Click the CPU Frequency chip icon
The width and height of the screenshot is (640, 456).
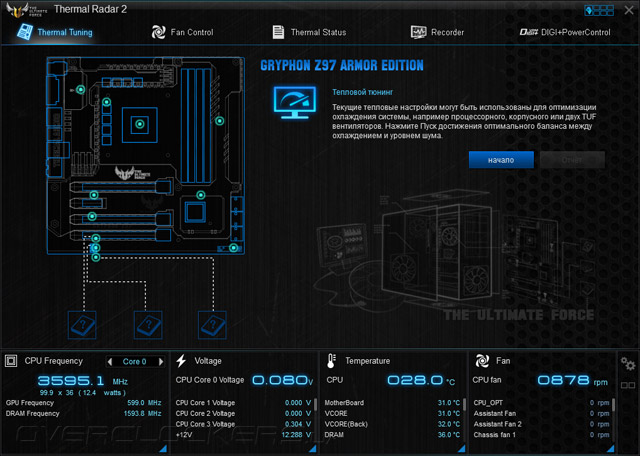[x=11, y=361]
